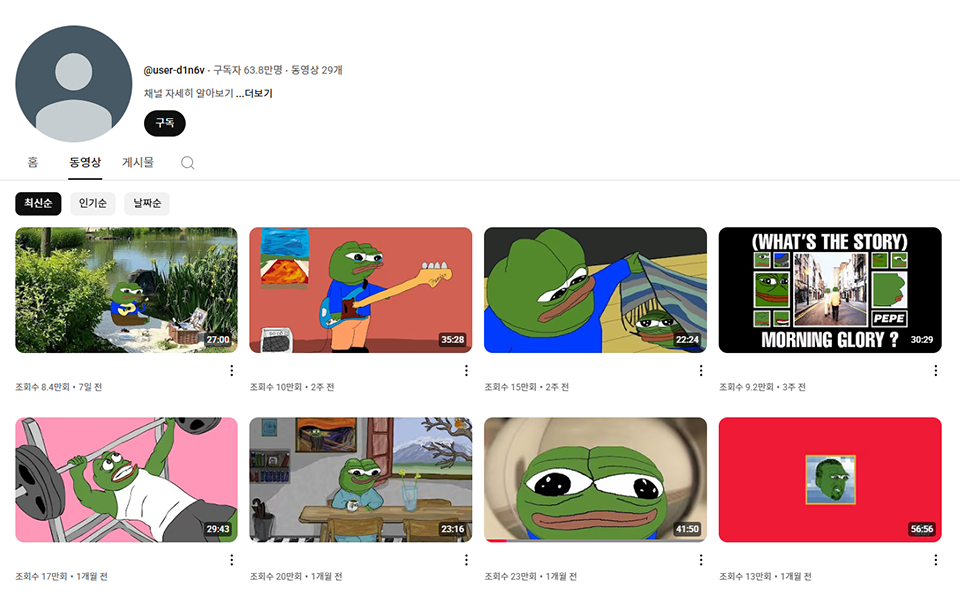Screen dimensions: 960x600
Task: Open options menu for 56:56 video
Action: click(935, 560)
